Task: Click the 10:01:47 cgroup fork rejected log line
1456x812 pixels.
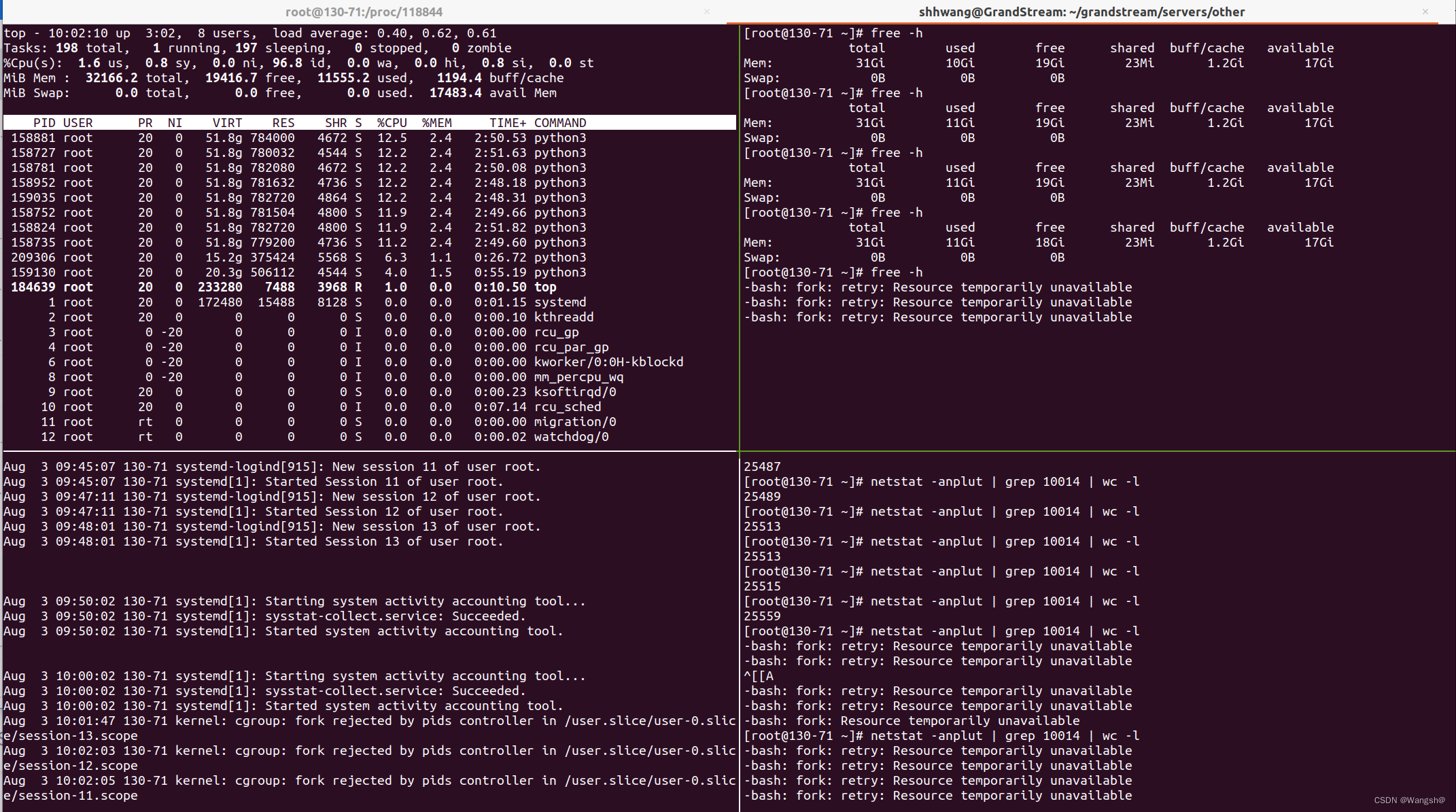Action: tap(369, 728)
